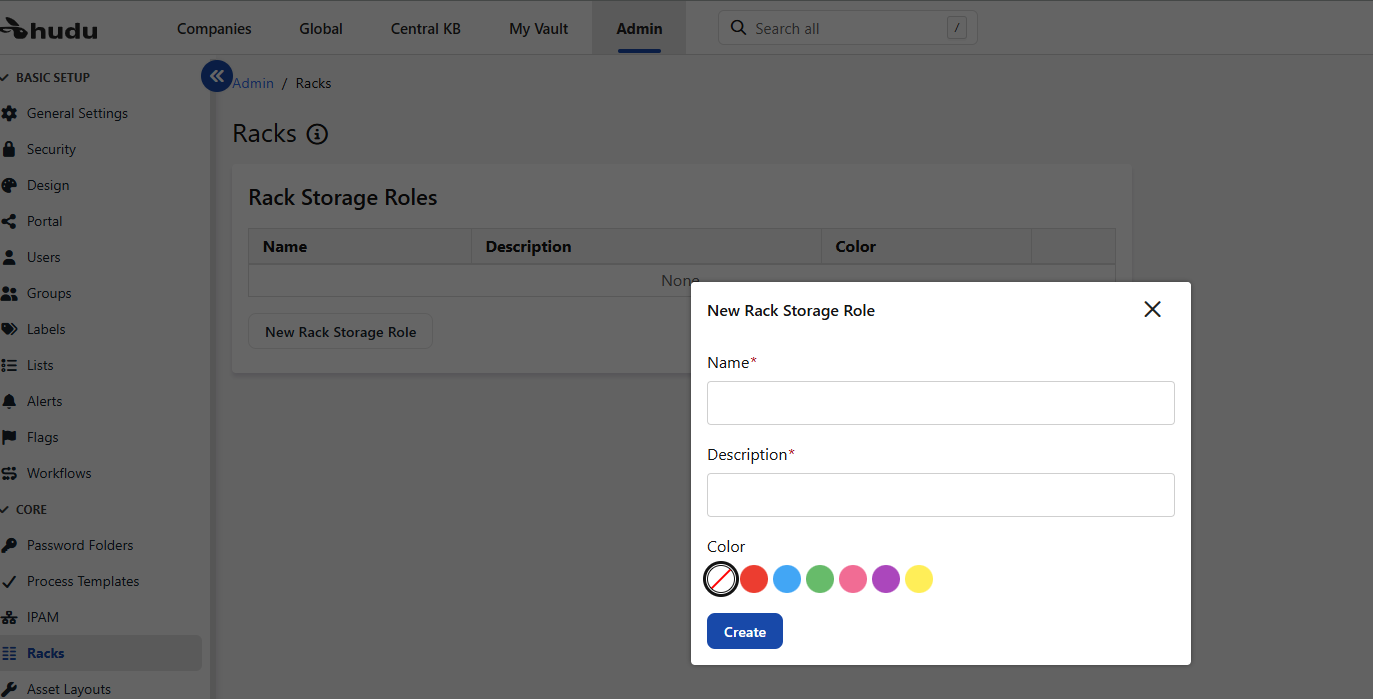Click the Alerts bell icon
This screenshot has width=1373, height=699.
[9, 401]
